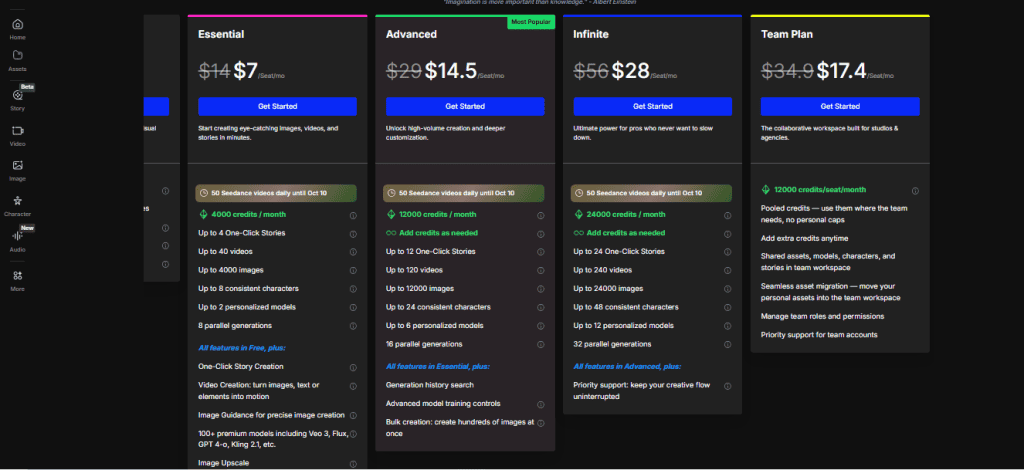Open the More apps icon
This screenshot has width=1024, height=470.
(18, 277)
